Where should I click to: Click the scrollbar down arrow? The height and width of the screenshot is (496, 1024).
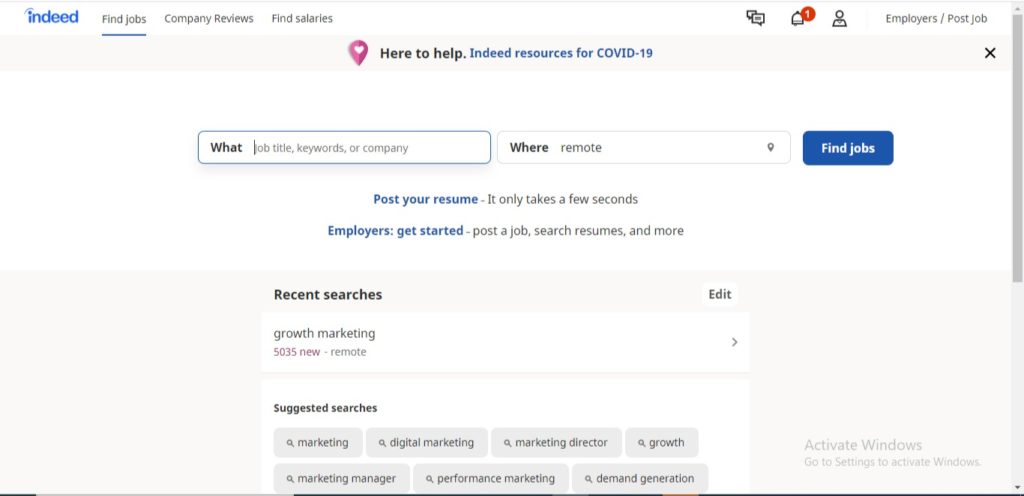1017,488
